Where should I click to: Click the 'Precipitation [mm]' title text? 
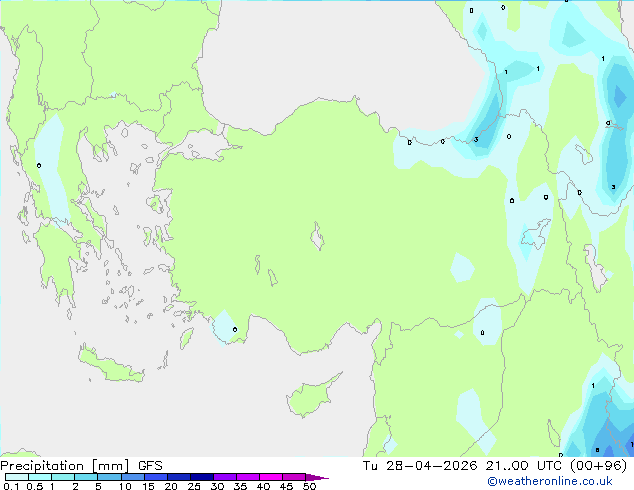[65, 466]
